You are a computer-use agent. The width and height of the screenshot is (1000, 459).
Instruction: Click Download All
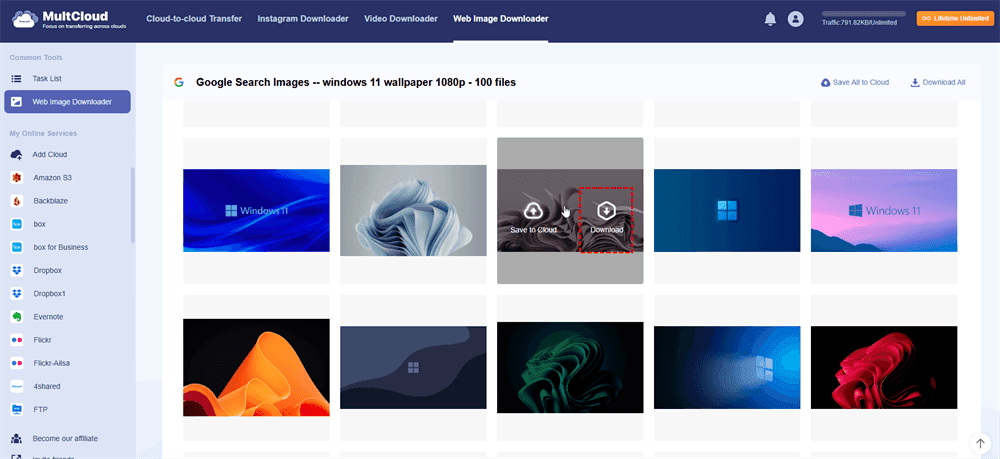pyautogui.click(x=938, y=82)
